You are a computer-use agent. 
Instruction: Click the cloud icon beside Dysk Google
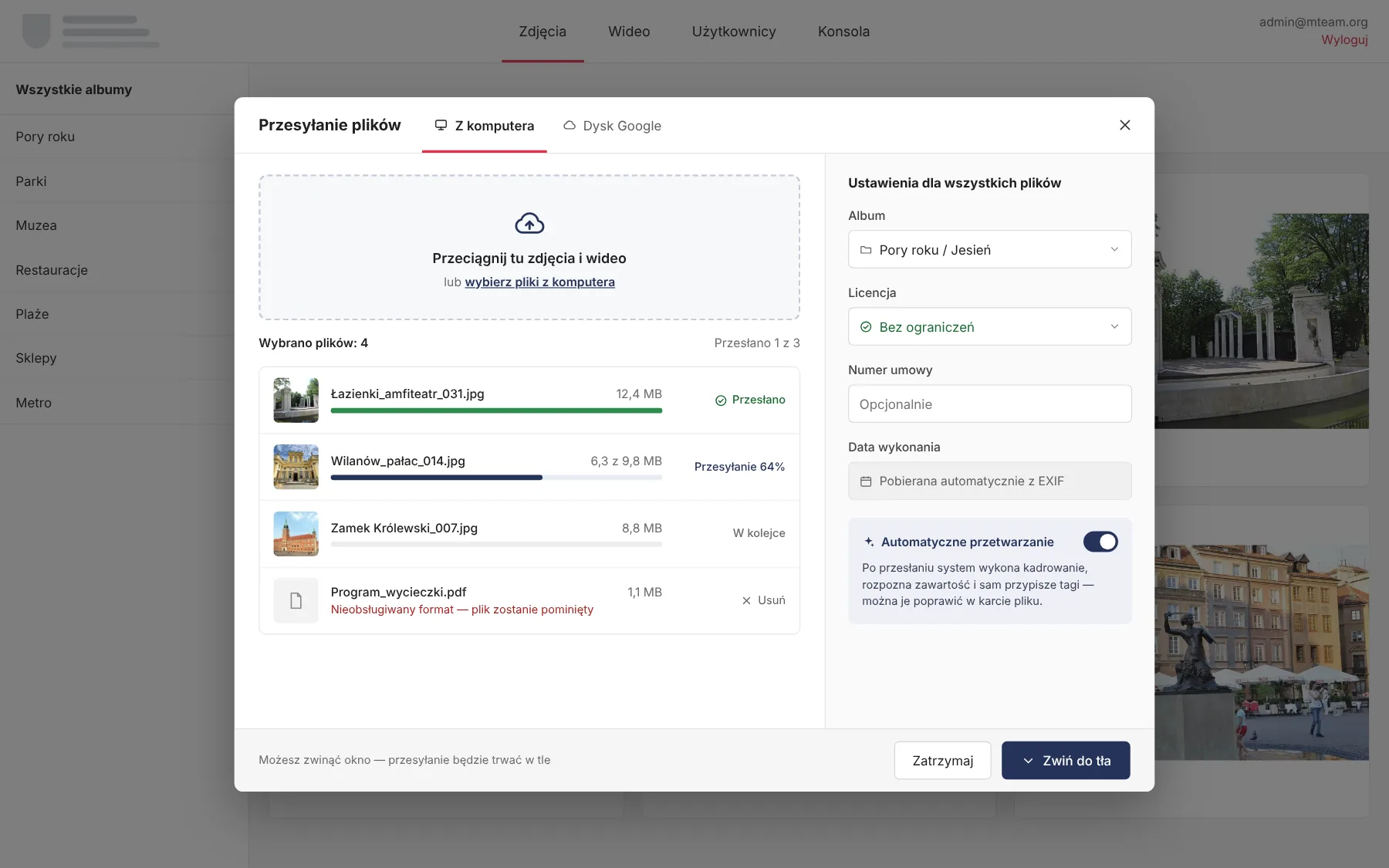569,125
